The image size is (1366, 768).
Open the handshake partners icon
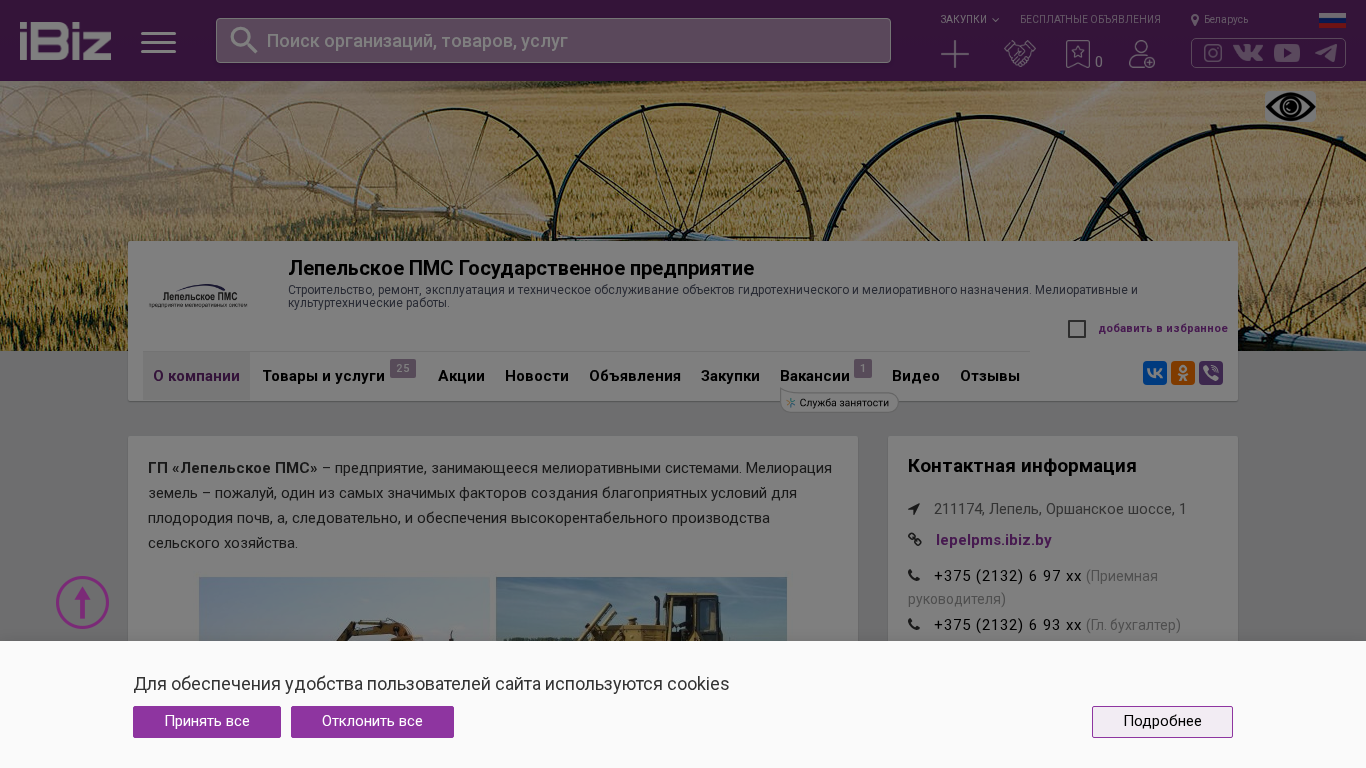(1020, 54)
